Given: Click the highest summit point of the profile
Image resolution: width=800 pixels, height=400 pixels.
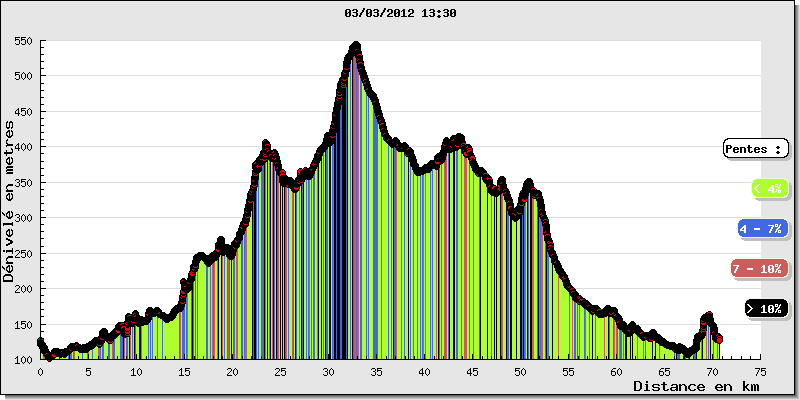Looking at the screenshot, I should click(356, 46).
